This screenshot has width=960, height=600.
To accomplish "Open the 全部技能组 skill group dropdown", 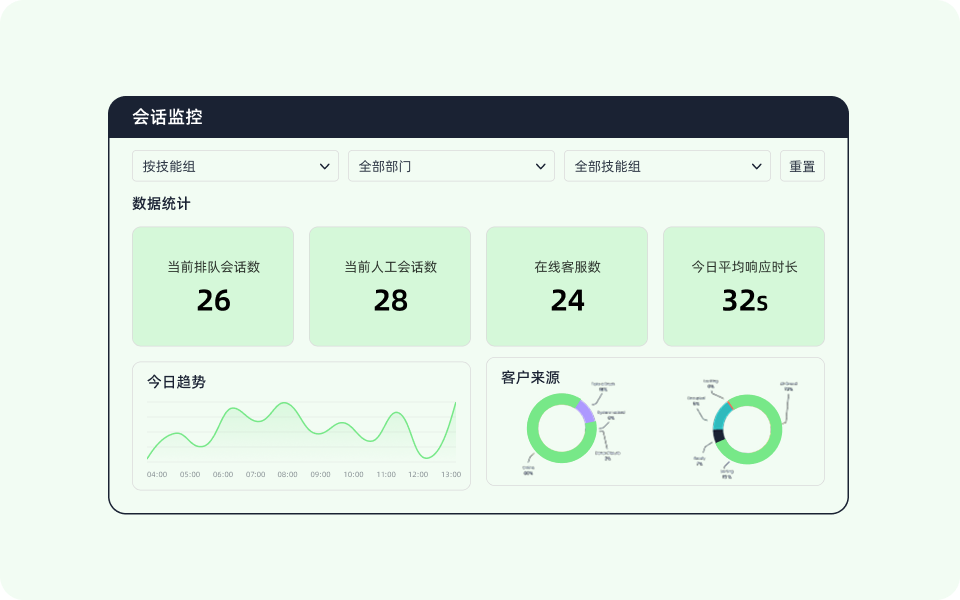I will coord(666,166).
